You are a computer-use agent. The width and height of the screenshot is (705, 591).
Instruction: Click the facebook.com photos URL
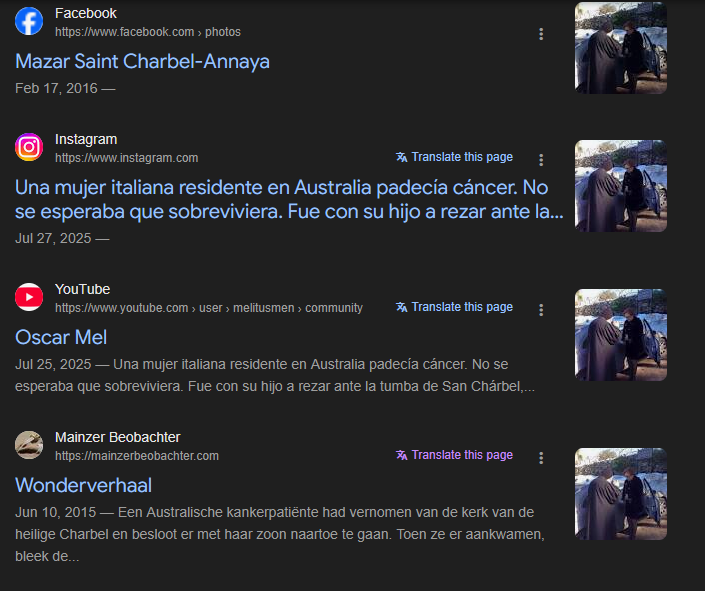pos(148,32)
